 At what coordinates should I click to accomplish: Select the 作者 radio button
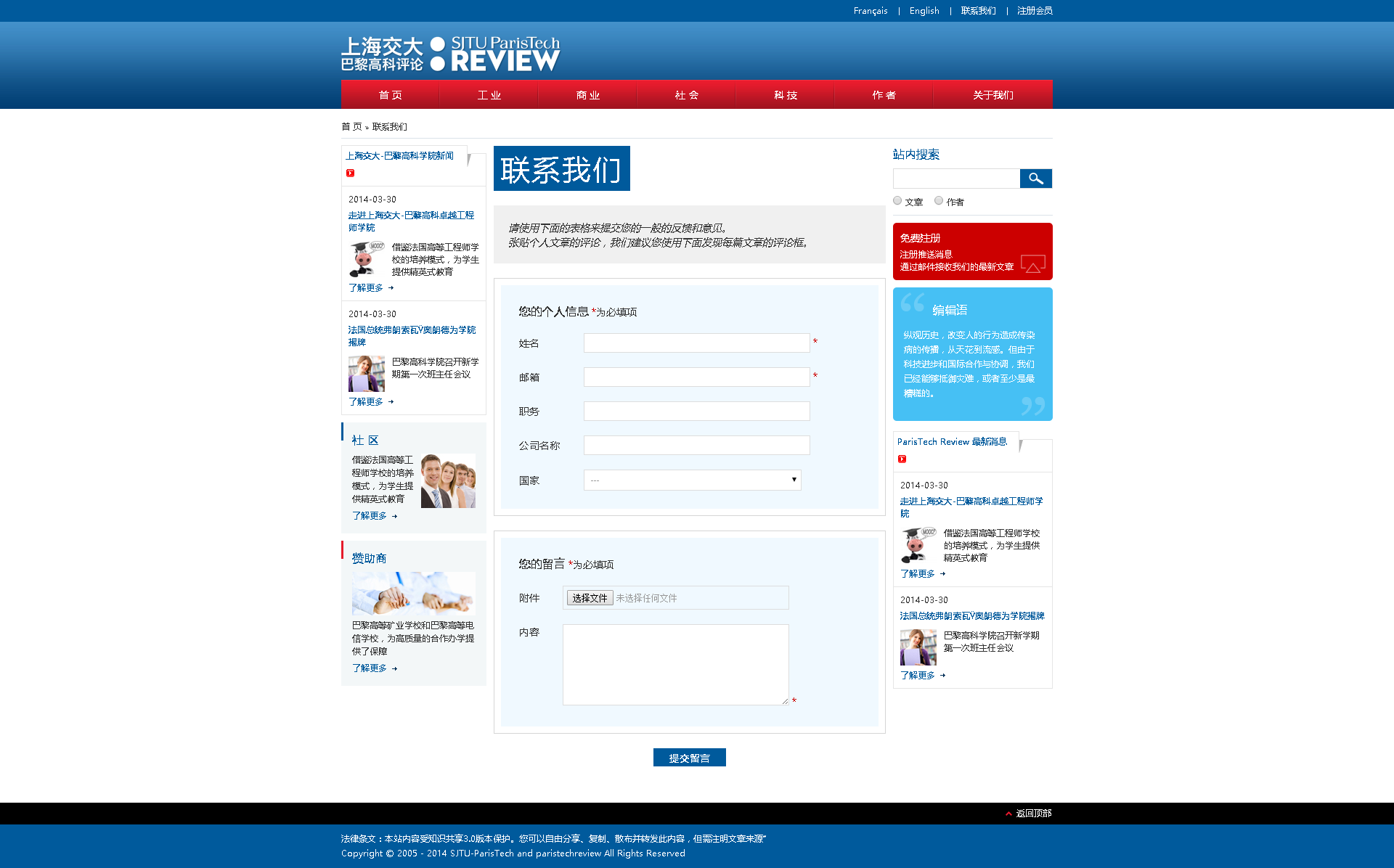[939, 201]
